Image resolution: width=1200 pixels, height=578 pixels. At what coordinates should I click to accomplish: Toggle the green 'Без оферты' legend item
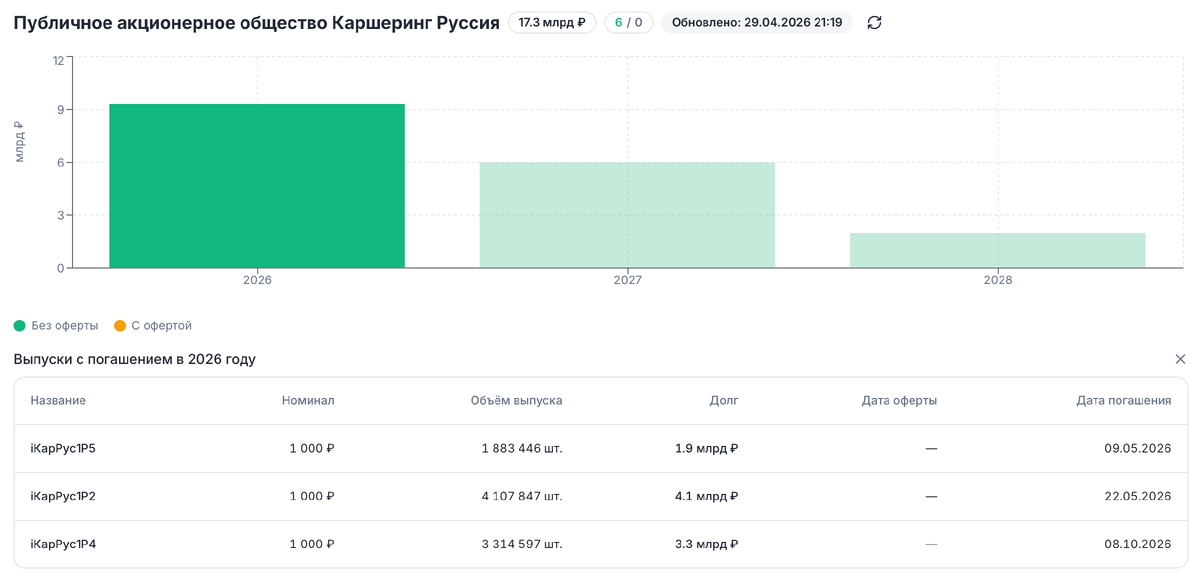coord(56,326)
